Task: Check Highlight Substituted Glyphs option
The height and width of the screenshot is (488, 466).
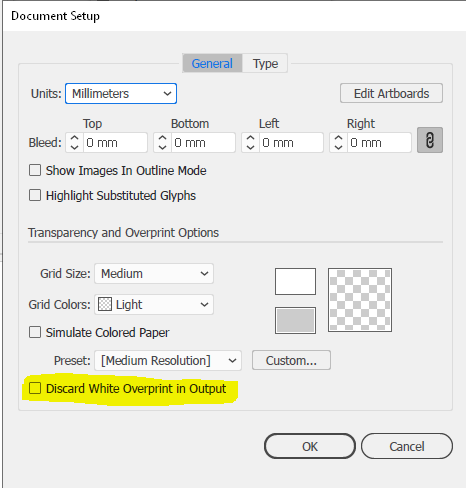Action: point(35,195)
